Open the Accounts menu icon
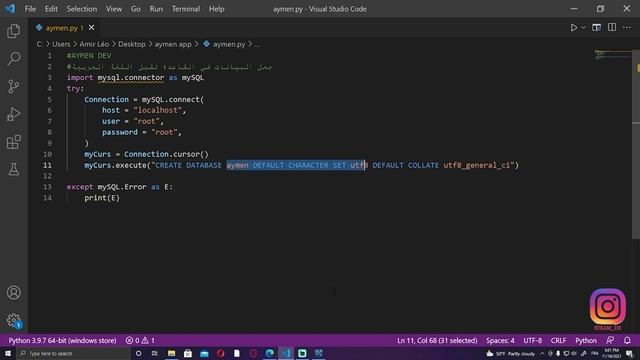The width and height of the screenshot is (640, 360). [x=13, y=293]
